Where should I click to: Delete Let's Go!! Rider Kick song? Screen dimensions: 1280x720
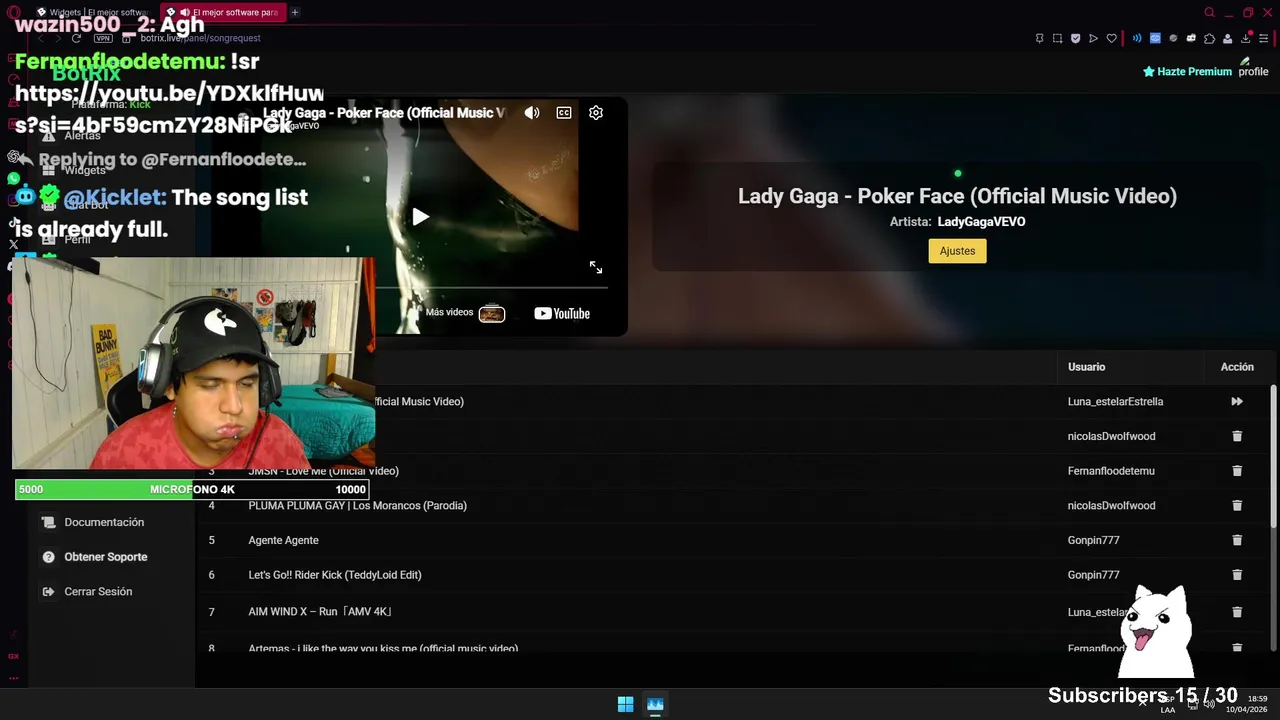1237,575
